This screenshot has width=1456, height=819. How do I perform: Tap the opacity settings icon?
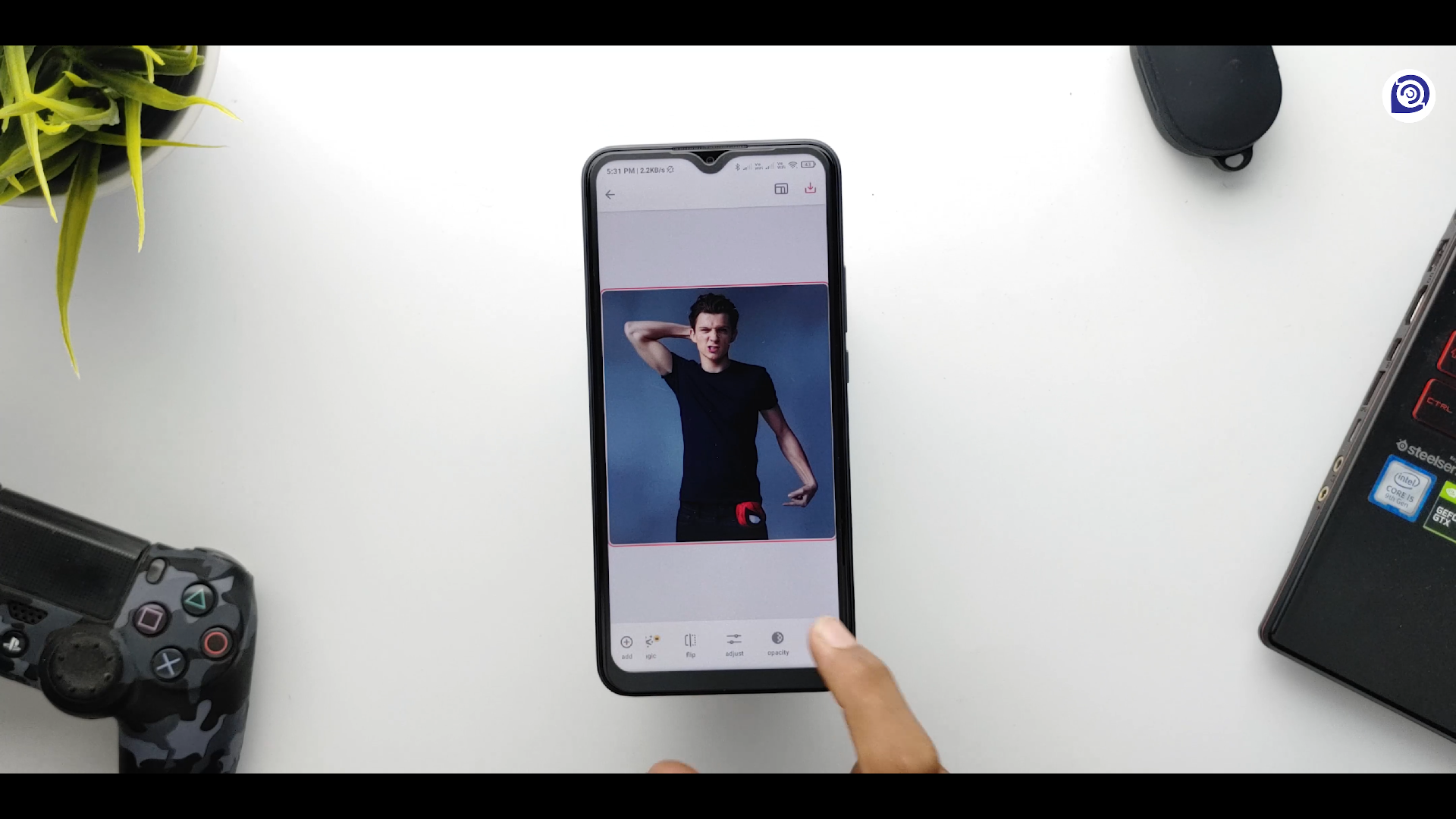coord(777,640)
